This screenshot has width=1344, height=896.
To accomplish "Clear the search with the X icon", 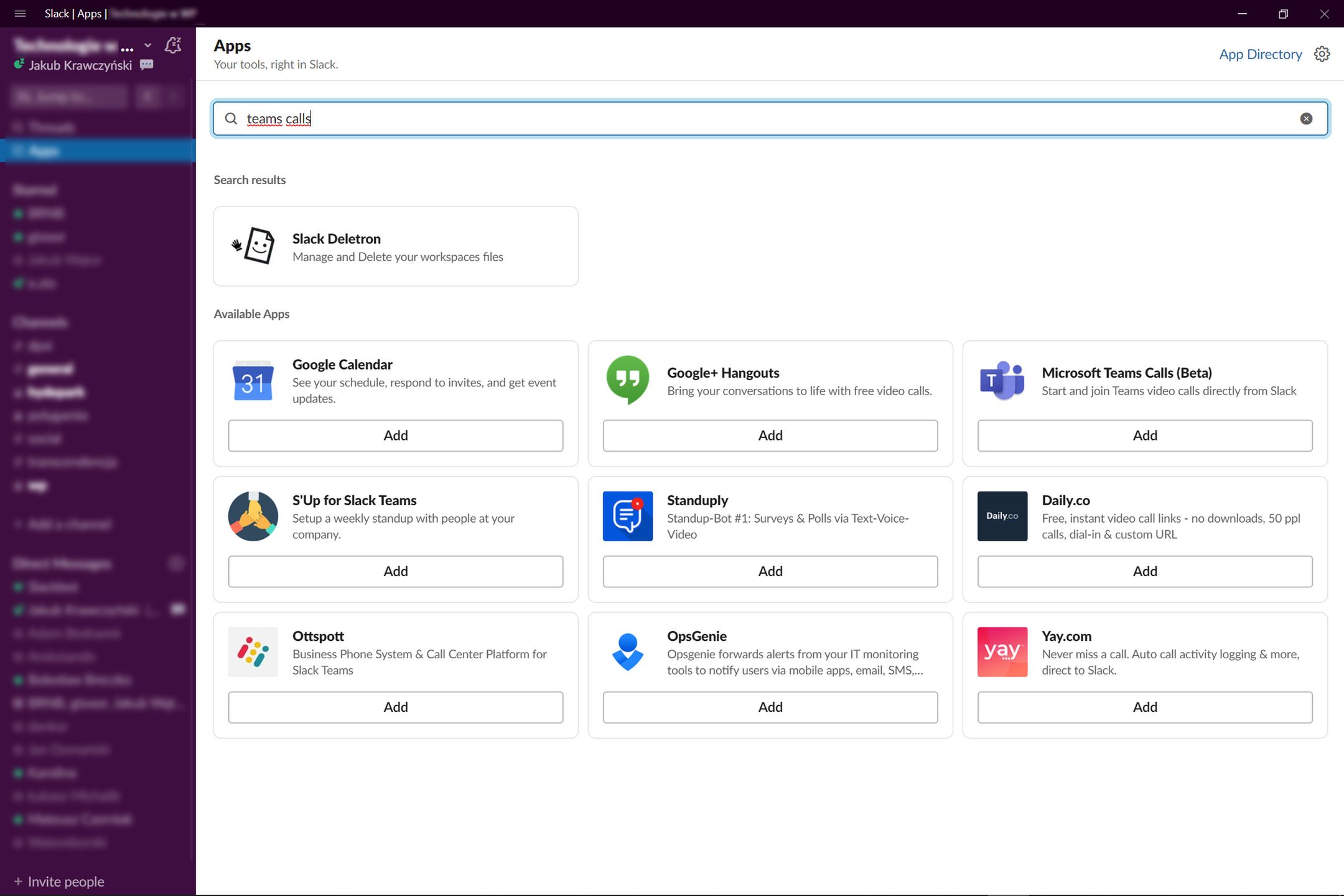I will click(1305, 118).
